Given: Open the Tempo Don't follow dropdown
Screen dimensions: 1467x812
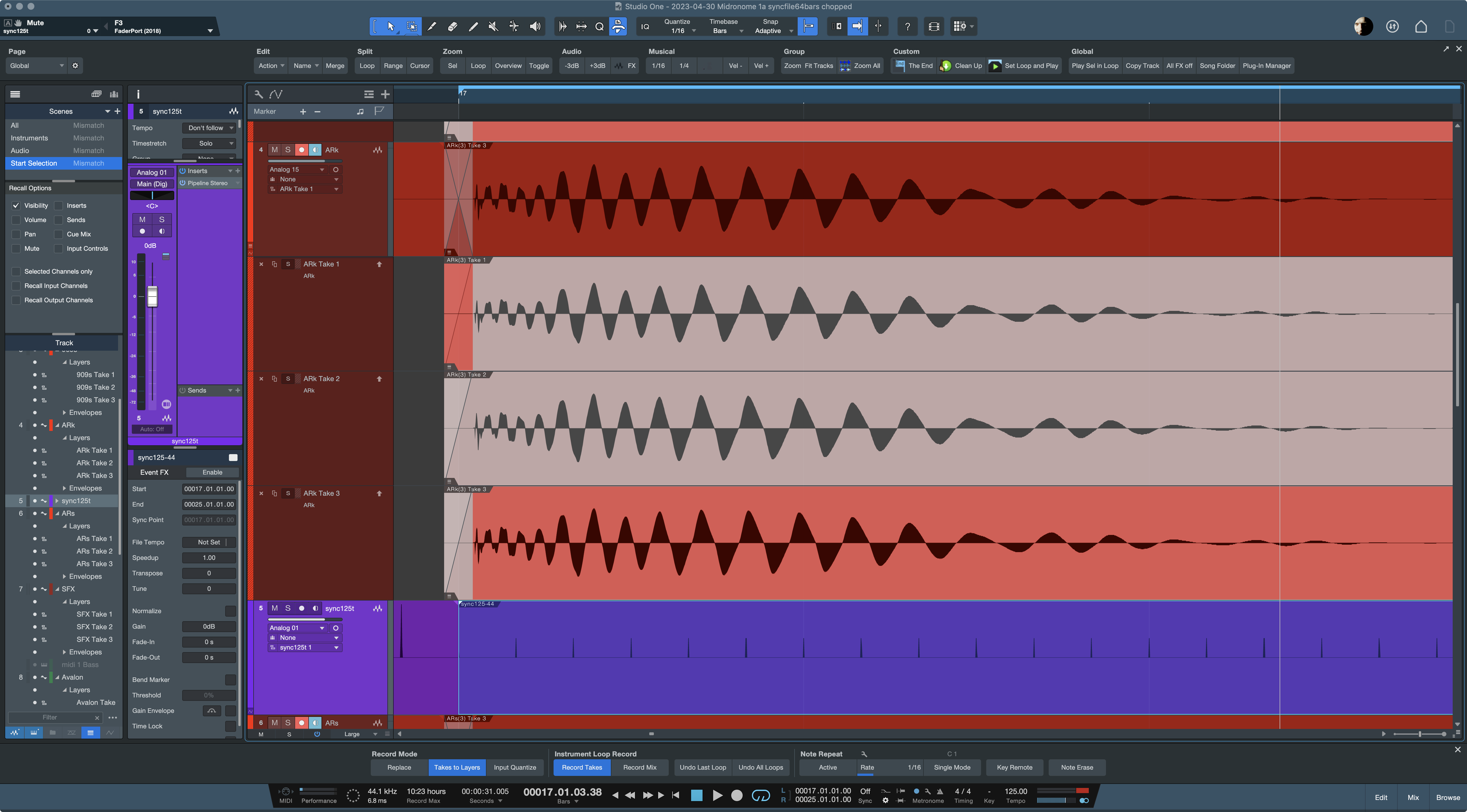Looking at the screenshot, I should click(x=209, y=128).
